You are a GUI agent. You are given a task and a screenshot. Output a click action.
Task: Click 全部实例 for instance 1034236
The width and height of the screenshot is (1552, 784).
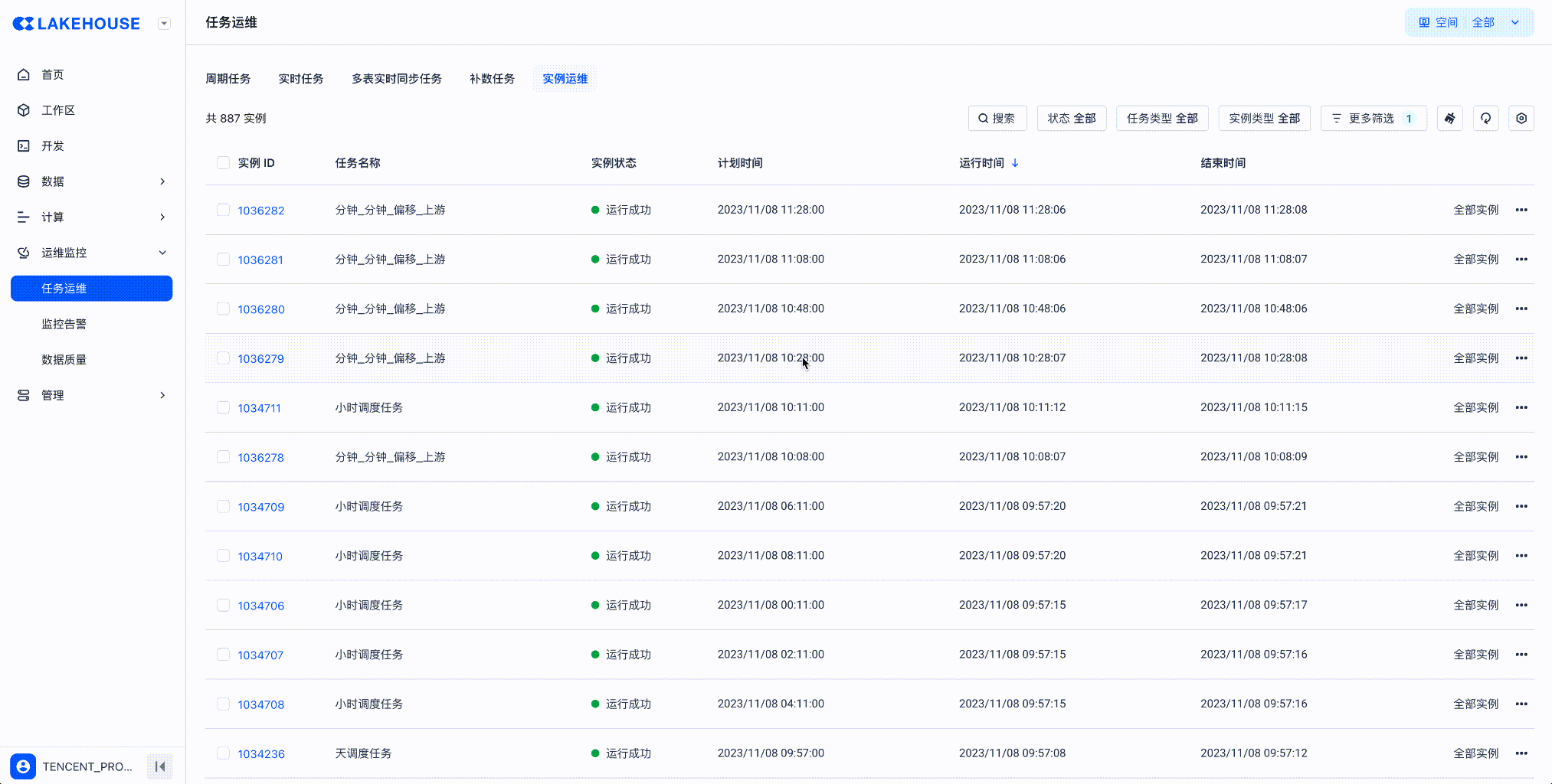click(1475, 753)
